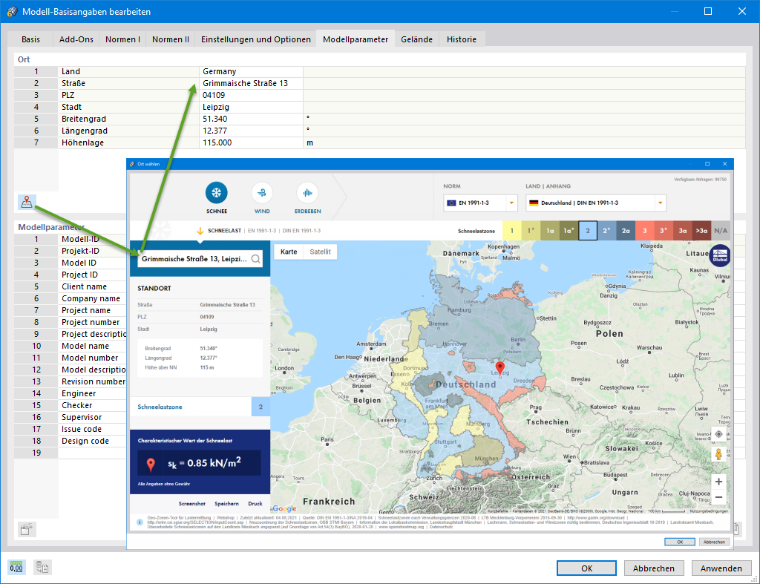Pick snow load zone 1a swatch
Viewport: 760px width, 584px height.
[550, 231]
